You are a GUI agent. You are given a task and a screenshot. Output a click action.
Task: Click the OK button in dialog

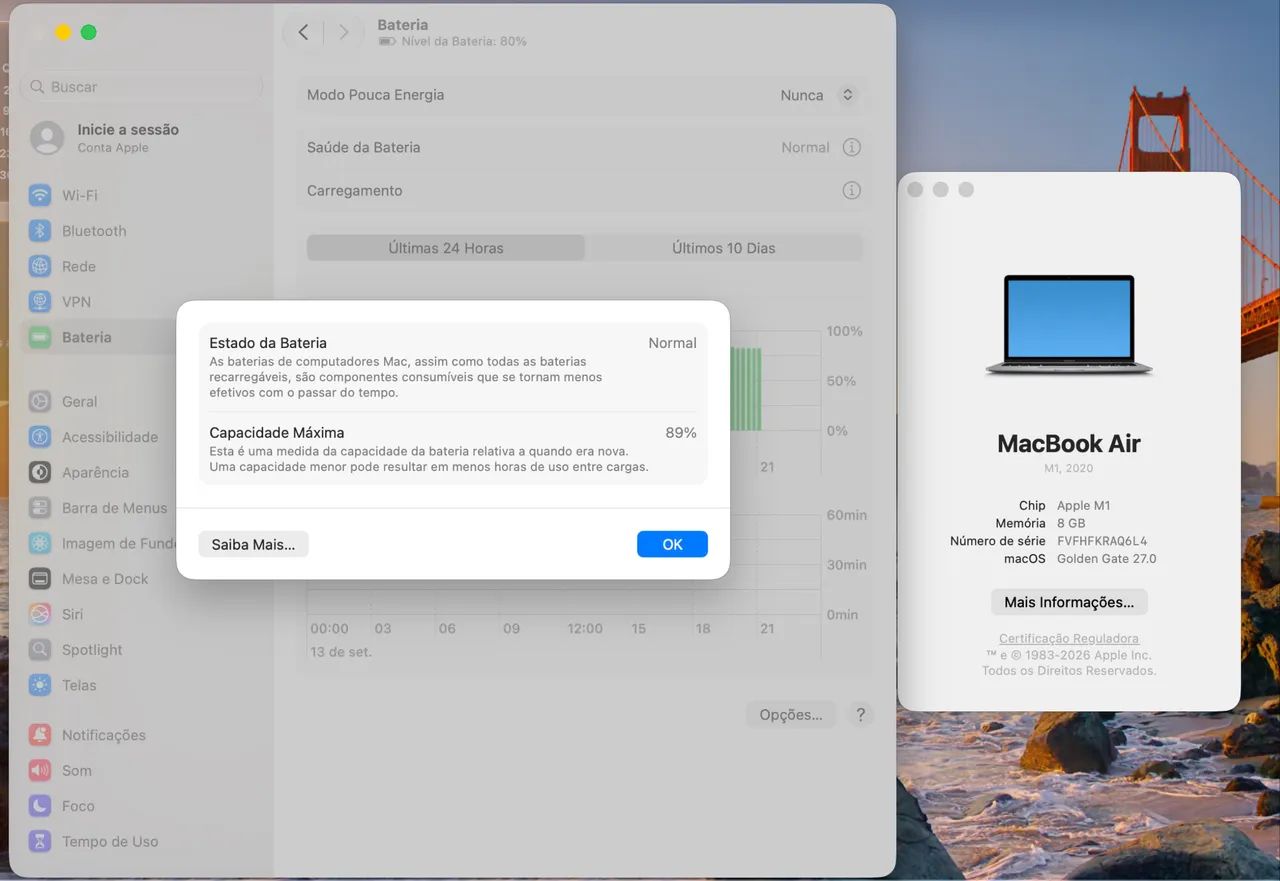[x=672, y=544]
